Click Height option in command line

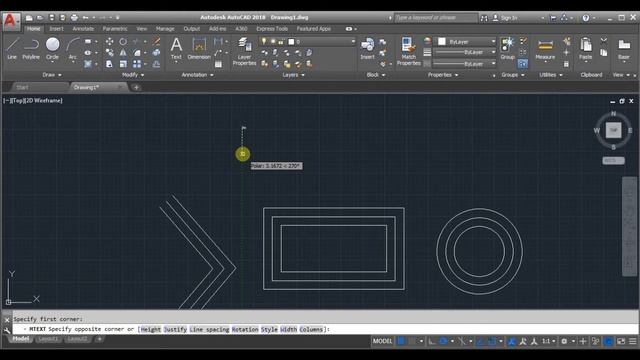coord(151,329)
